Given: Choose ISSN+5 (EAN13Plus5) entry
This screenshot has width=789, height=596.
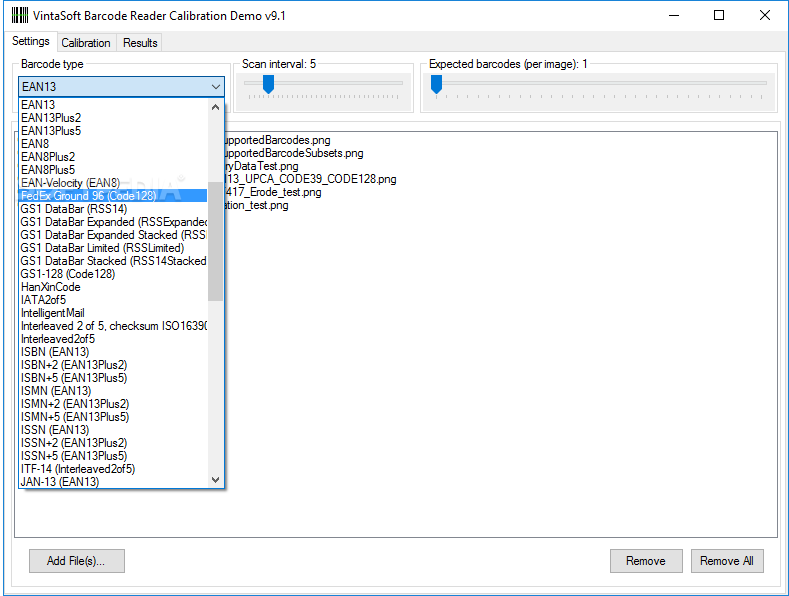Looking at the screenshot, I should (x=113, y=456).
